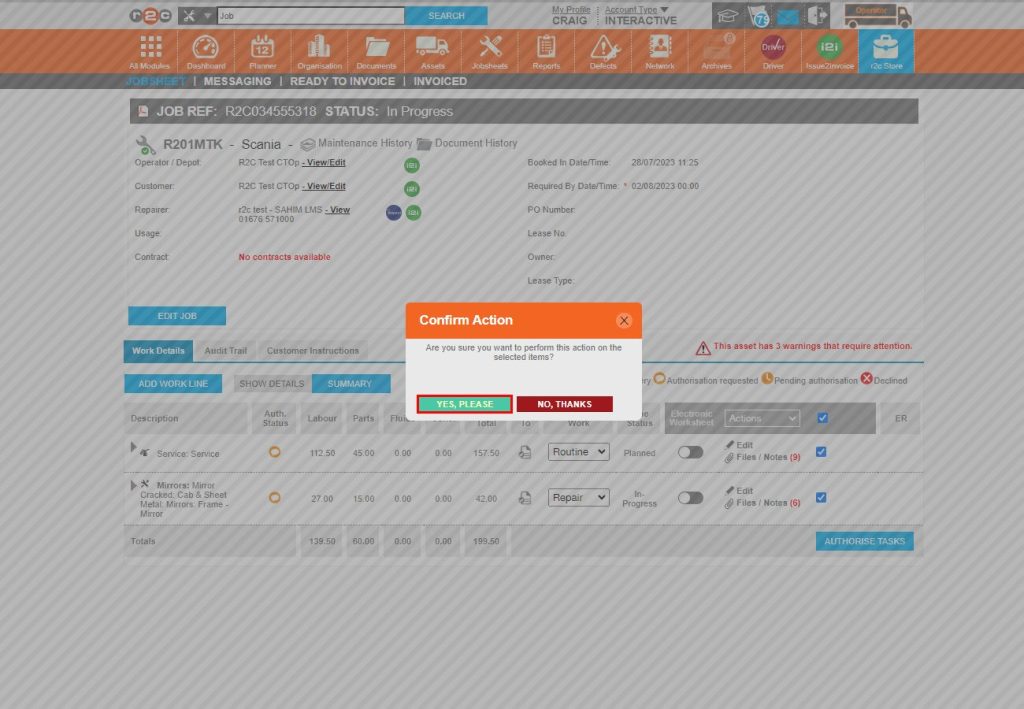Image resolution: width=1024 pixels, height=709 pixels.
Task: Open the Assets module
Action: (432, 50)
